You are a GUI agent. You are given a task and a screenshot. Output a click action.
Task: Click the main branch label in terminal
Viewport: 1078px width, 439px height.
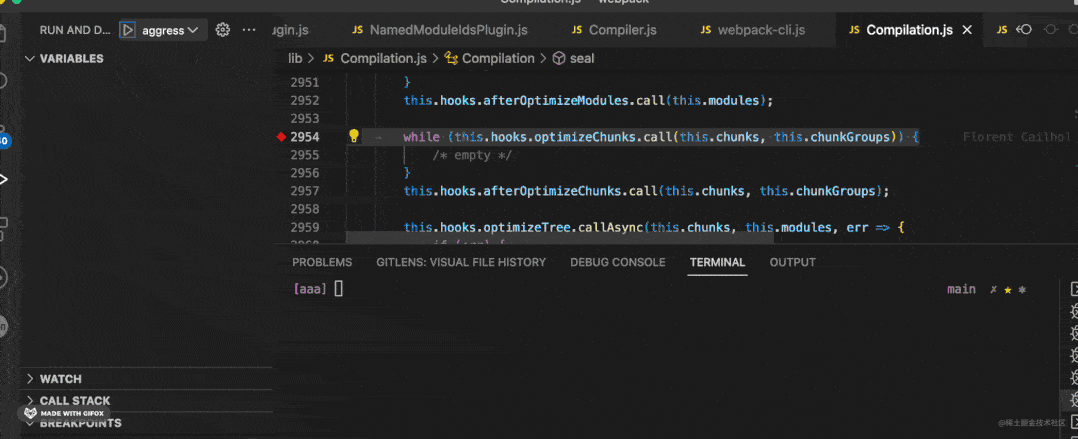[961, 289]
